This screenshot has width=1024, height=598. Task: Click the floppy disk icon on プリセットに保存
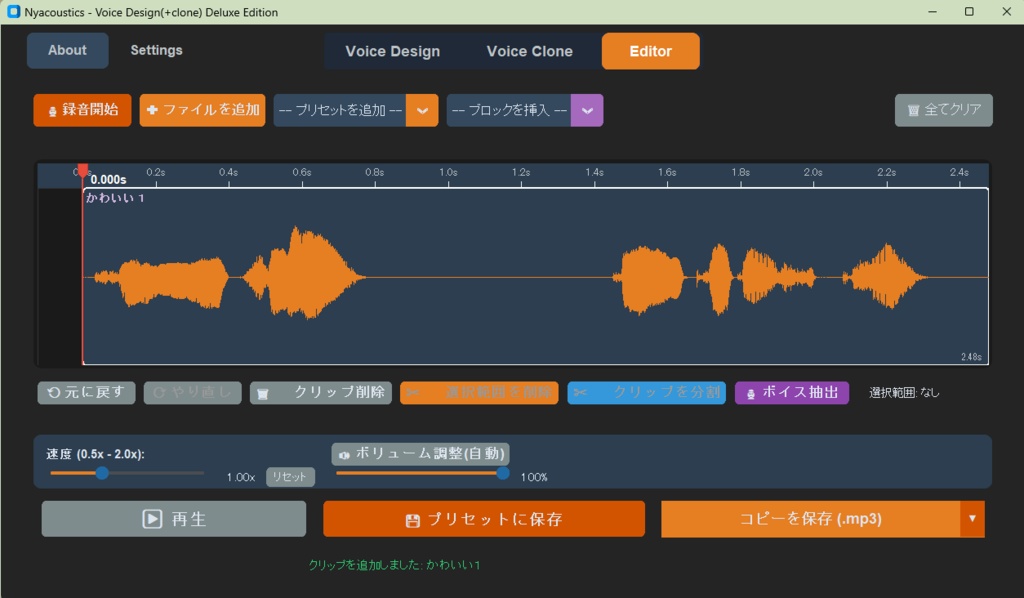pyautogui.click(x=413, y=520)
